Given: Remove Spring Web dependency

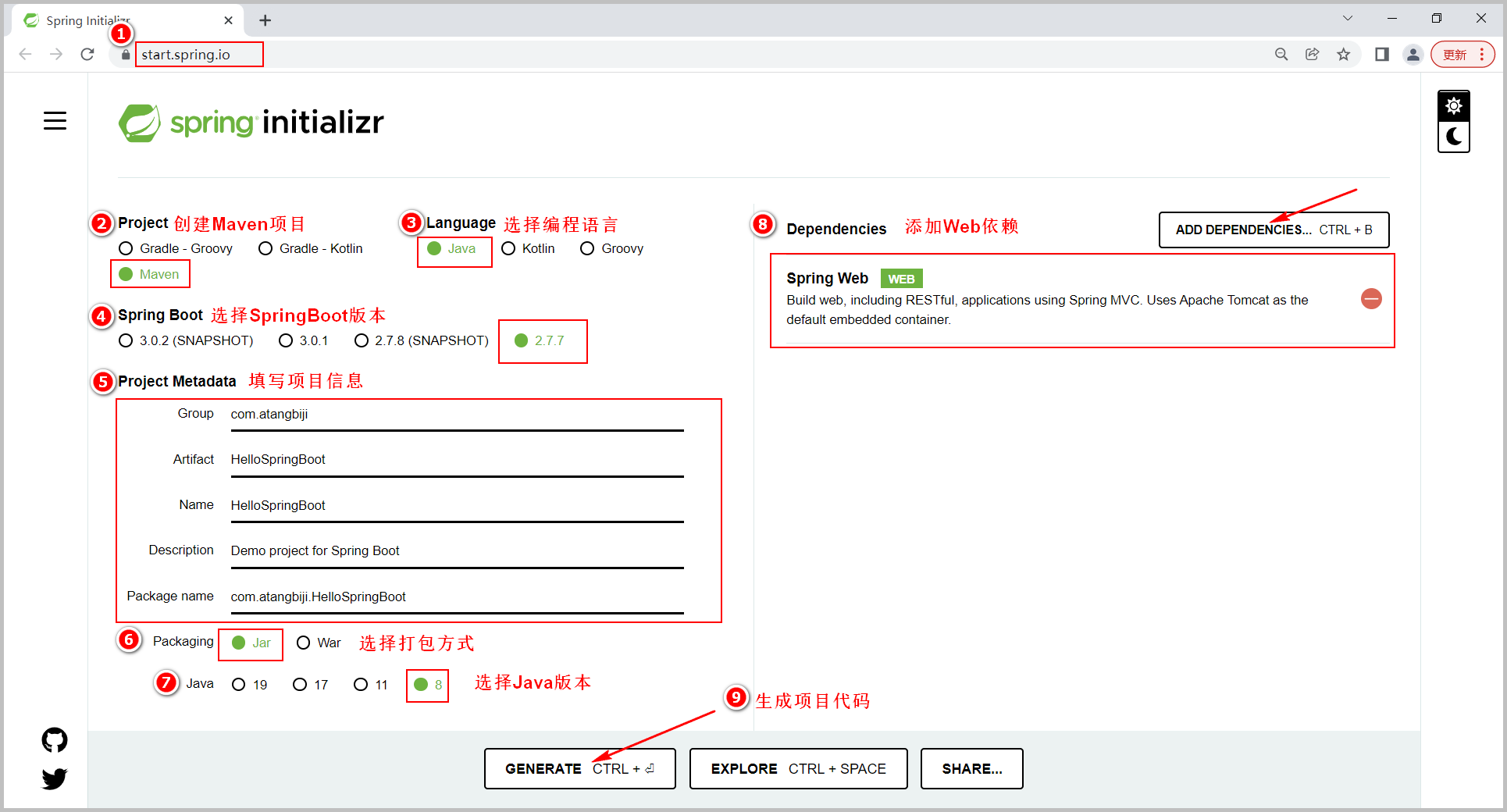Looking at the screenshot, I should click(x=1371, y=298).
